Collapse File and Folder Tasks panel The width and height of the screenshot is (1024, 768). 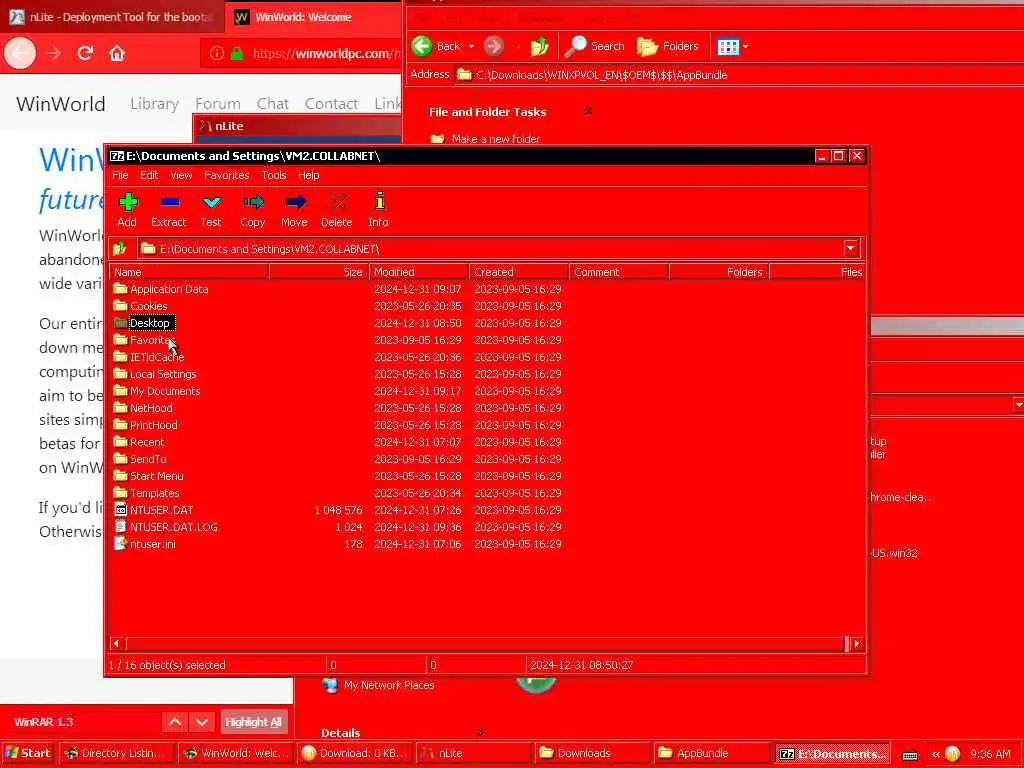point(588,111)
